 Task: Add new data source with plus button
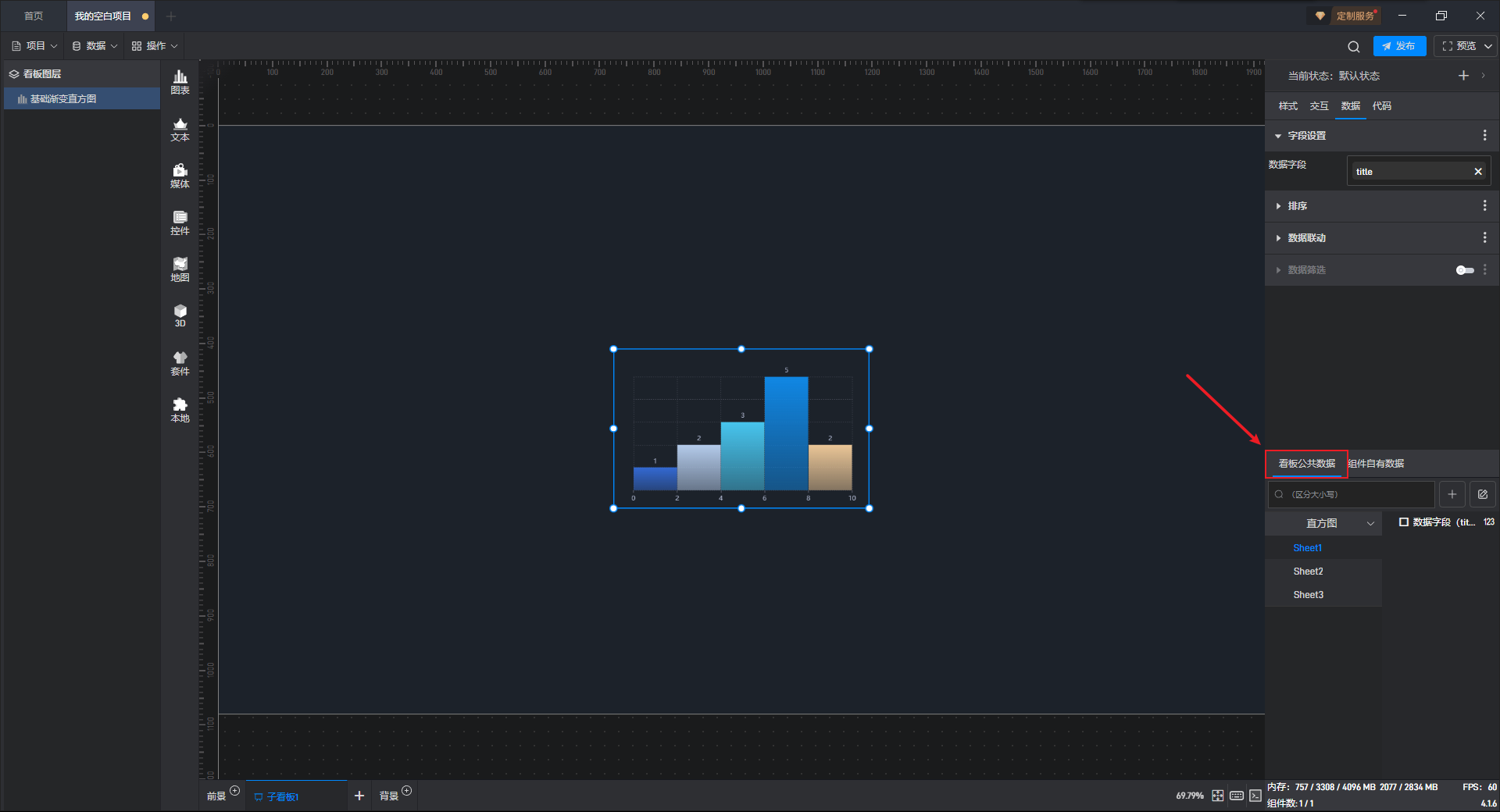[1452, 494]
